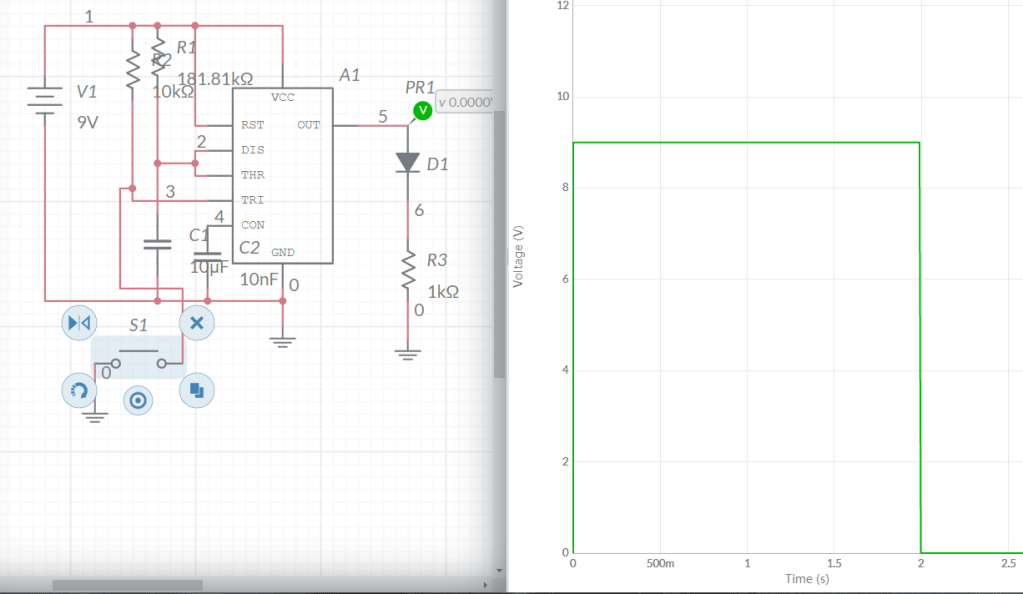Click the flip horizontally icon near S1
The height and width of the screenshot is (594, 1023).
(78, 322)
